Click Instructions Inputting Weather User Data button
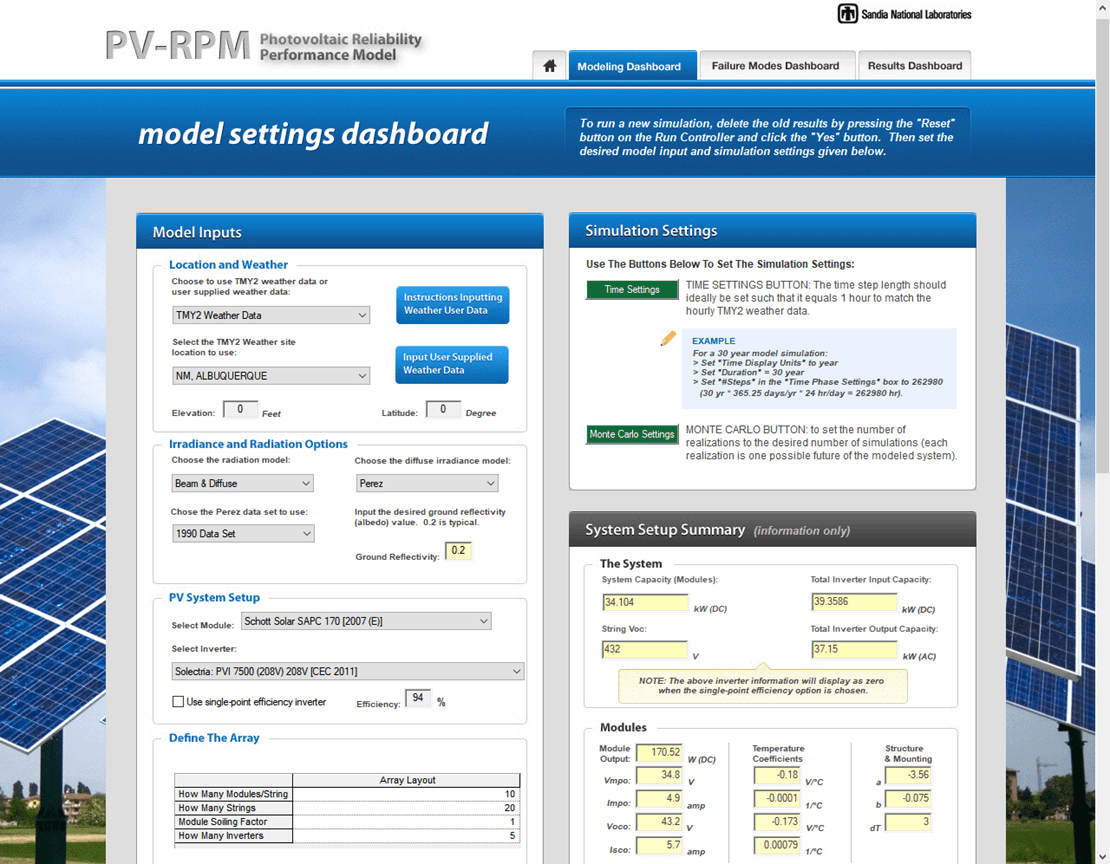 pos(452,304)
